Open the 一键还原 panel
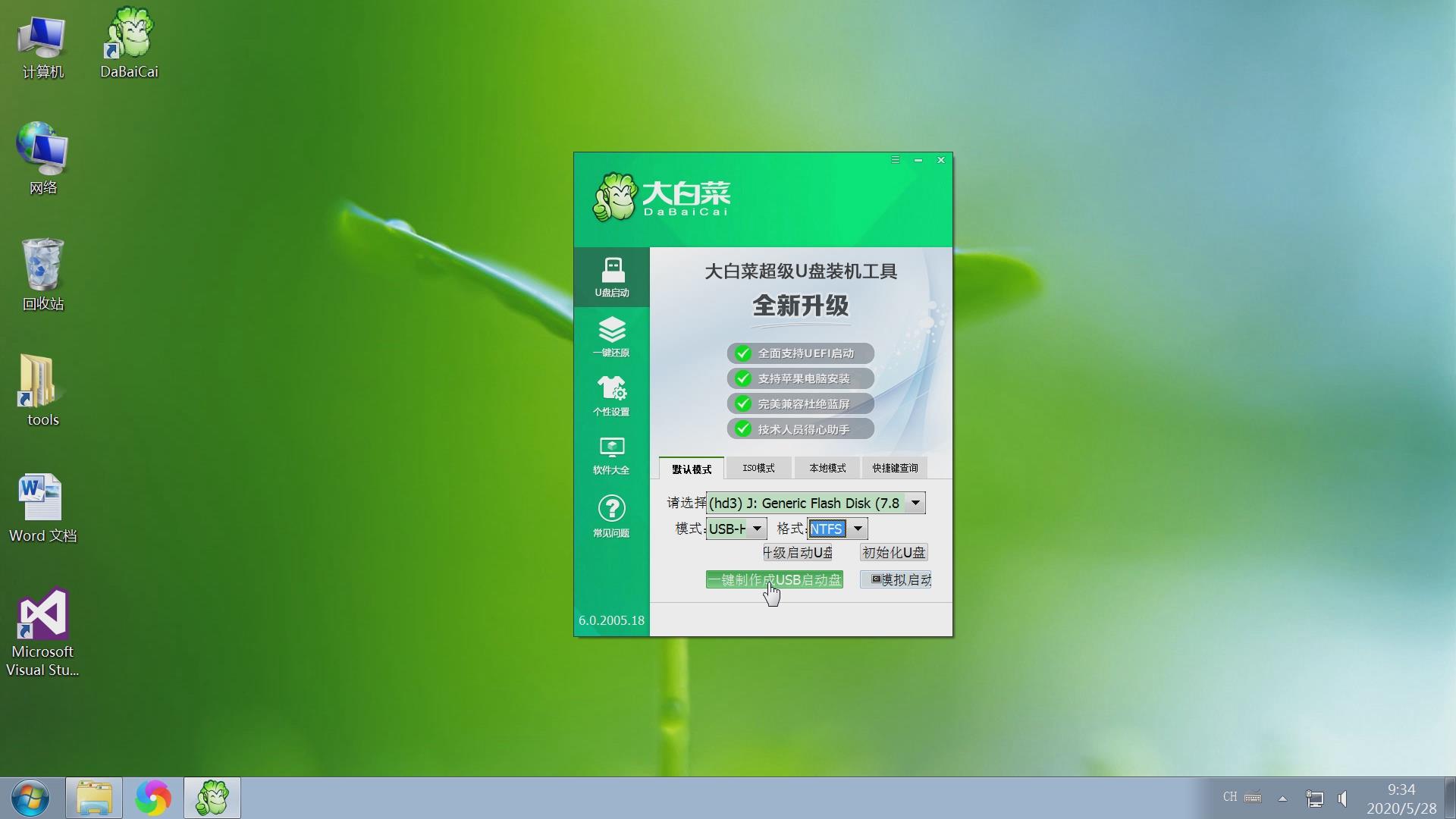The width and height of the screenshot is (1456, 819). point(612,336)
